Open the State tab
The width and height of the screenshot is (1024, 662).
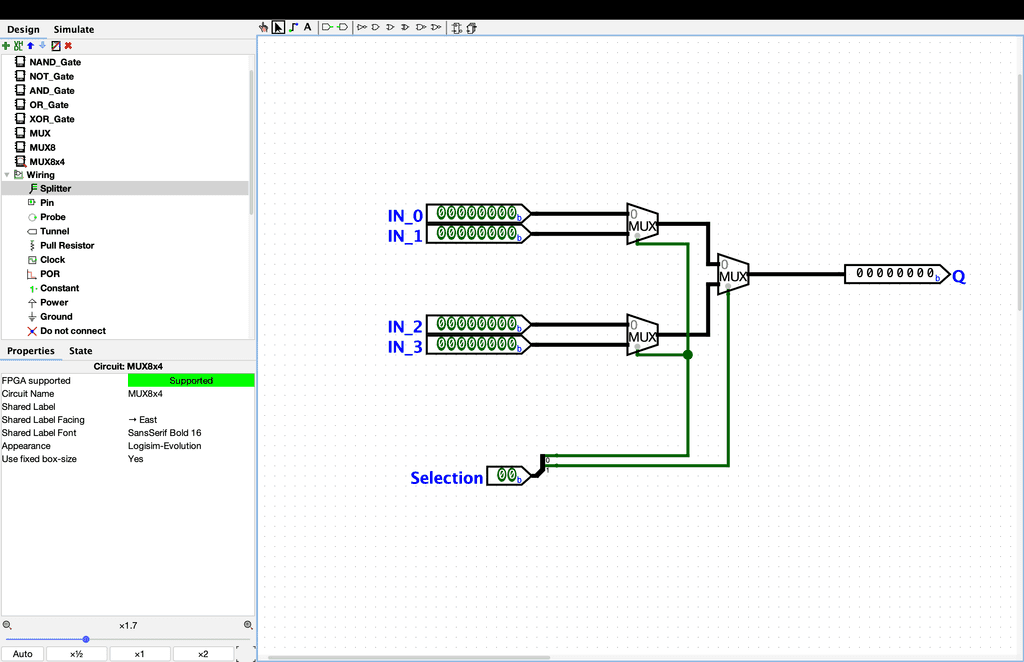click(x=81, y=351)
